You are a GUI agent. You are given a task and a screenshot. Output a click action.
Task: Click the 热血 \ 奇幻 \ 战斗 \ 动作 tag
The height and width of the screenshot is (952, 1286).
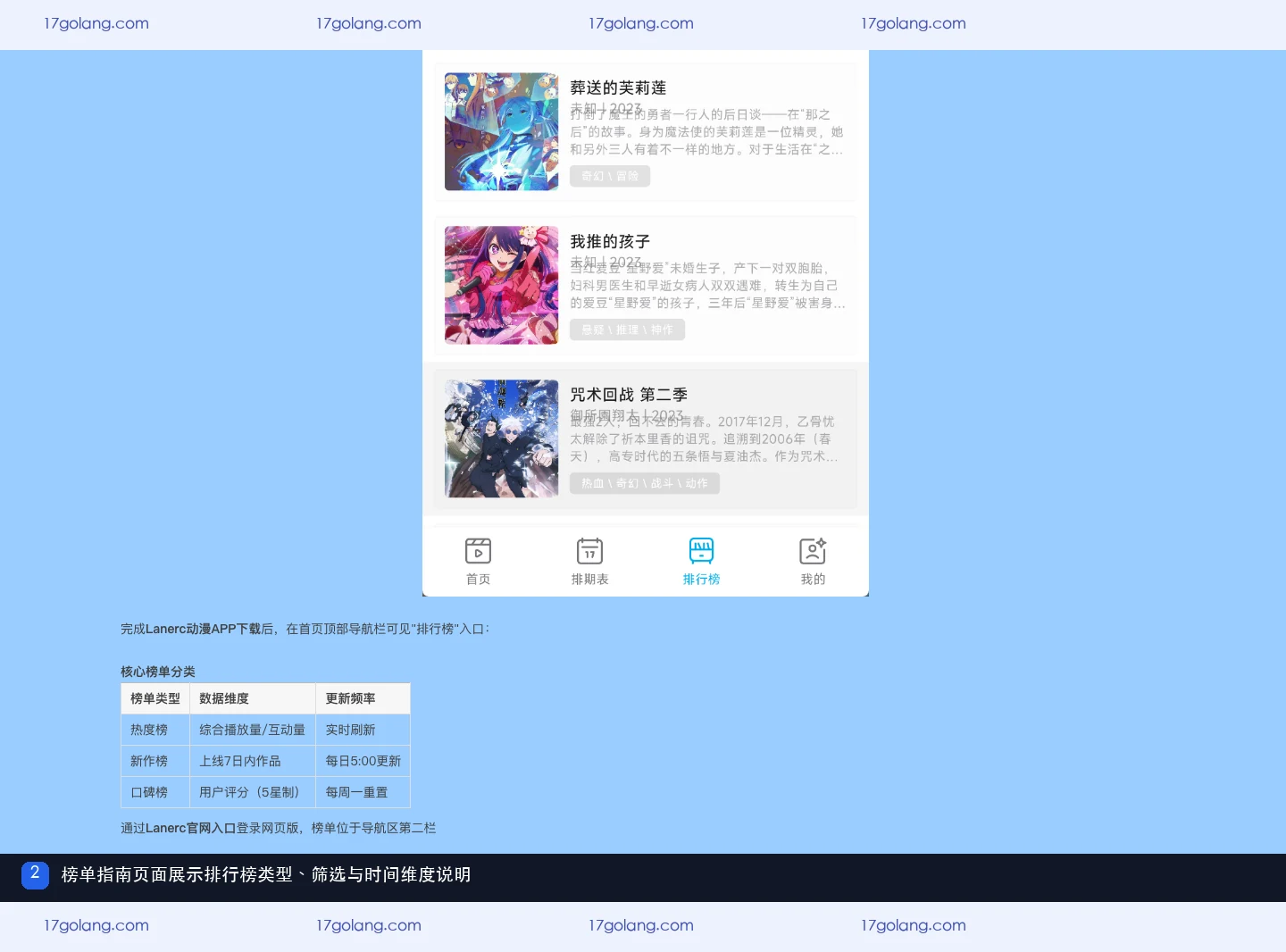pyautogui.click(x=645, y=483)
